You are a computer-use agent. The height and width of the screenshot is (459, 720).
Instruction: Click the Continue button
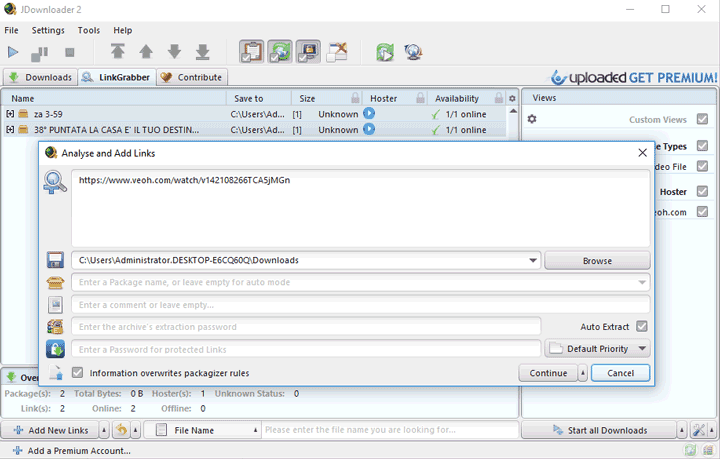pos(548,373)
